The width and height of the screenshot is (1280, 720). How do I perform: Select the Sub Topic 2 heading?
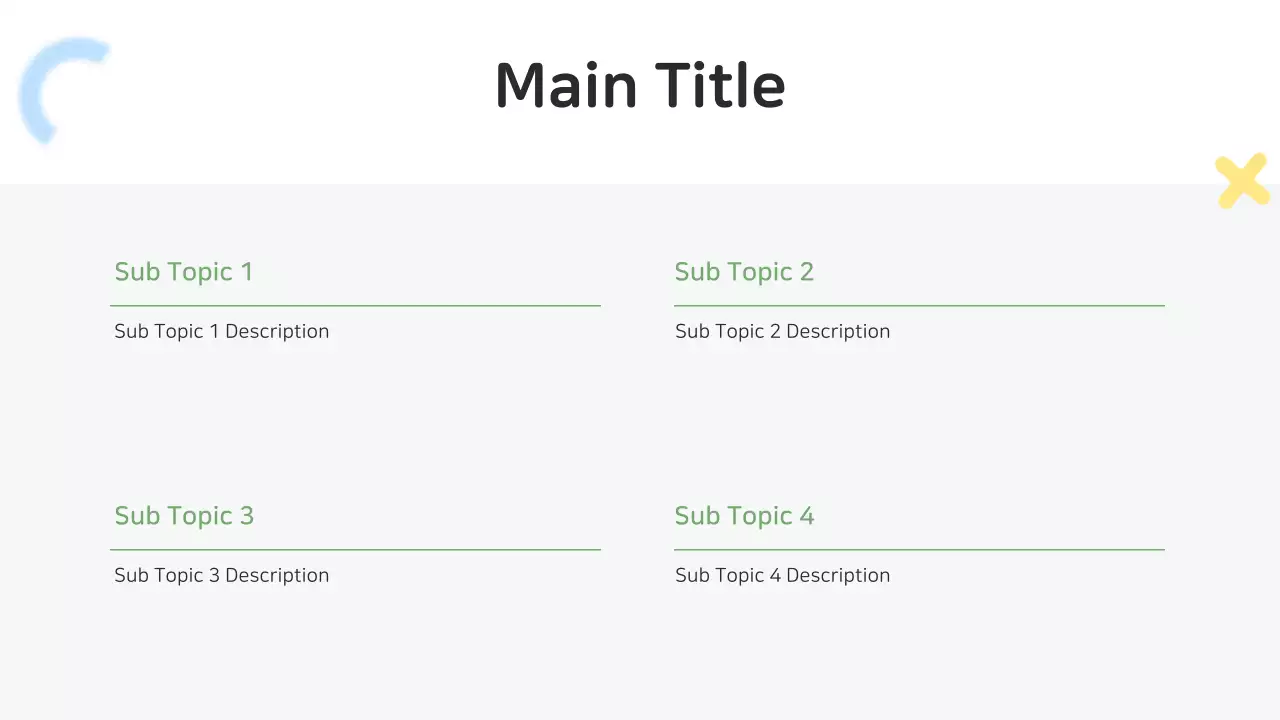click(744, 272)
